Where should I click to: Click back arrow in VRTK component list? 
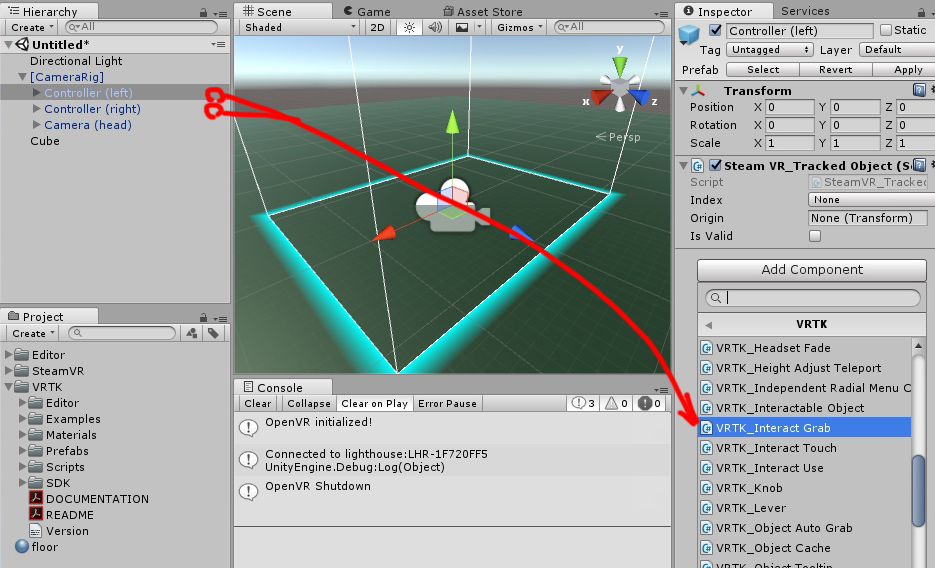coord(708,325)
